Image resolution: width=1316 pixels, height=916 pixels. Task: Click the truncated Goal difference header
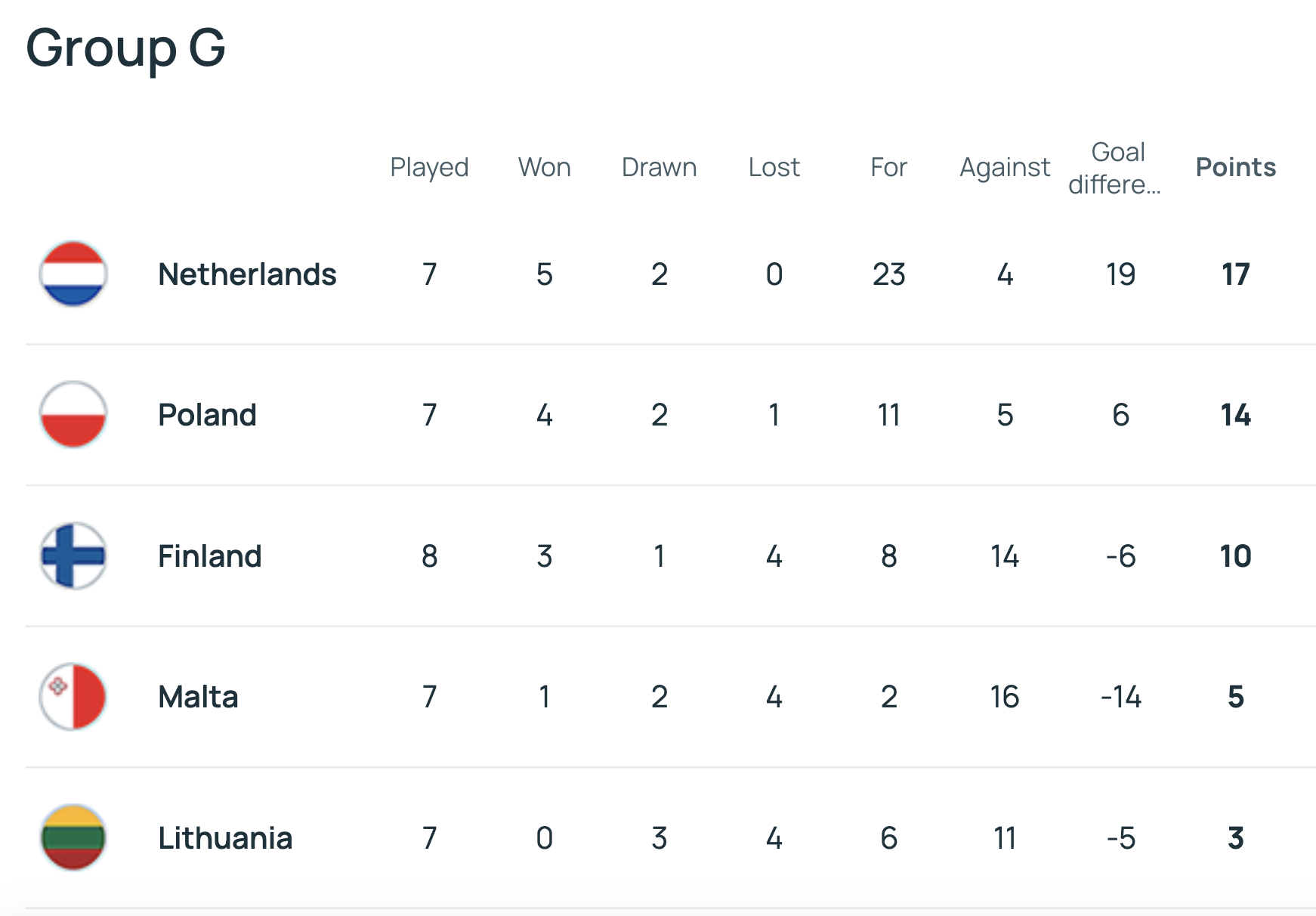(1117, 168)
